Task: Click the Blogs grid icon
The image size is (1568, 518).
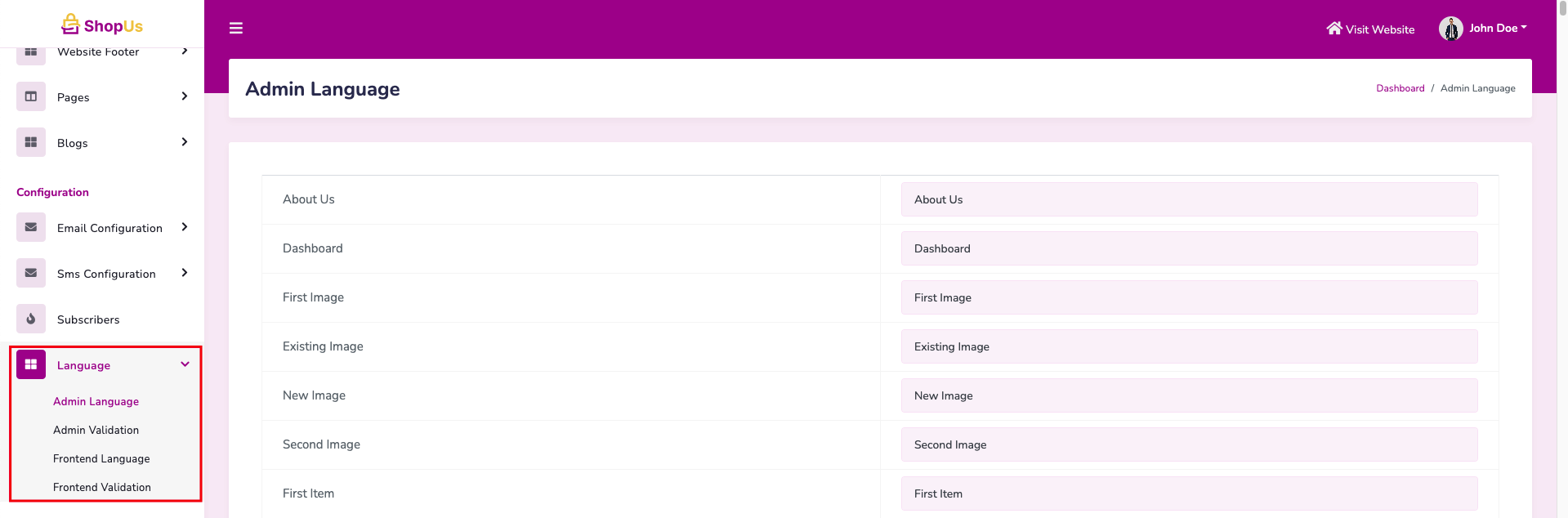Action: (31, 142)
